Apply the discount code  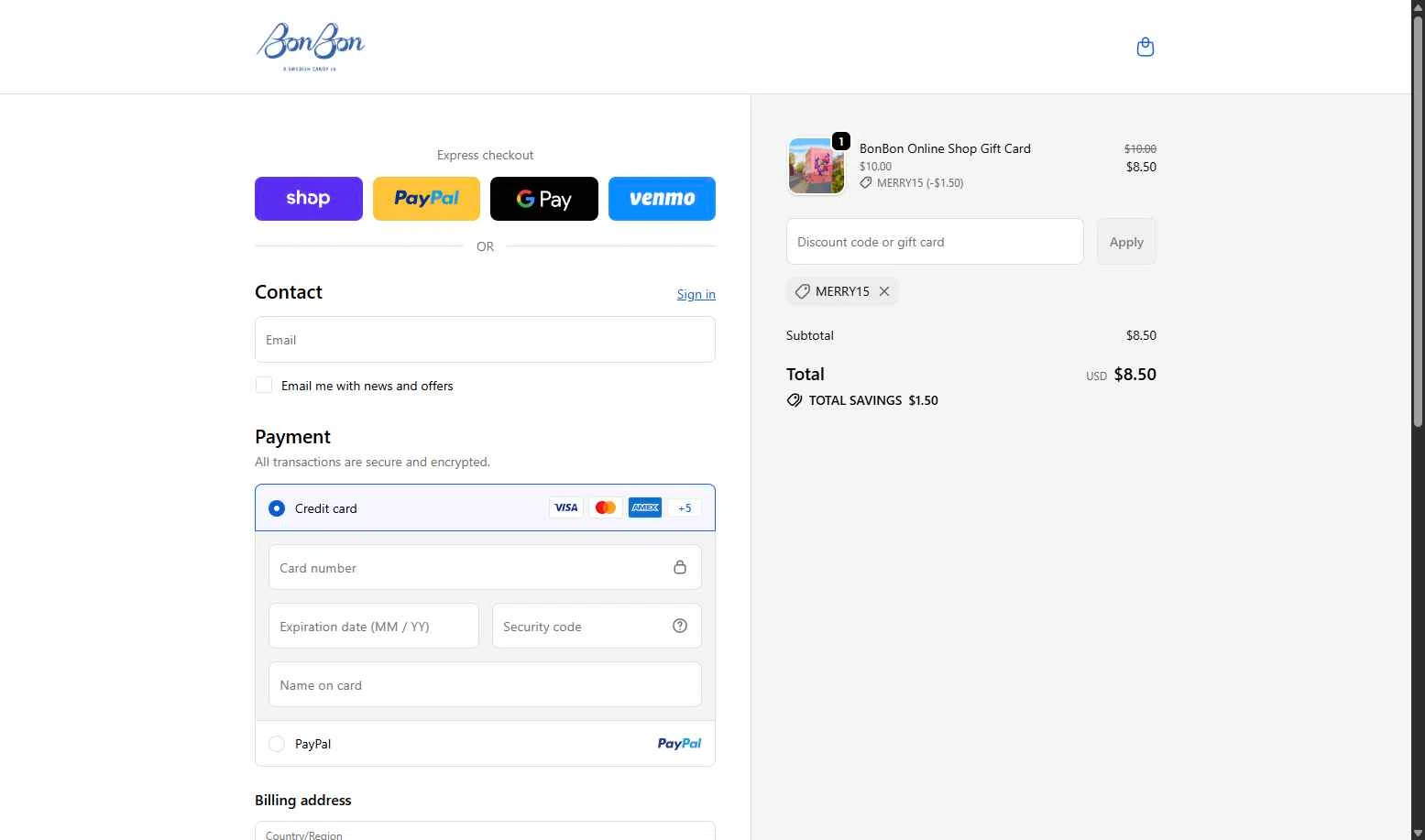[1126, 242]
